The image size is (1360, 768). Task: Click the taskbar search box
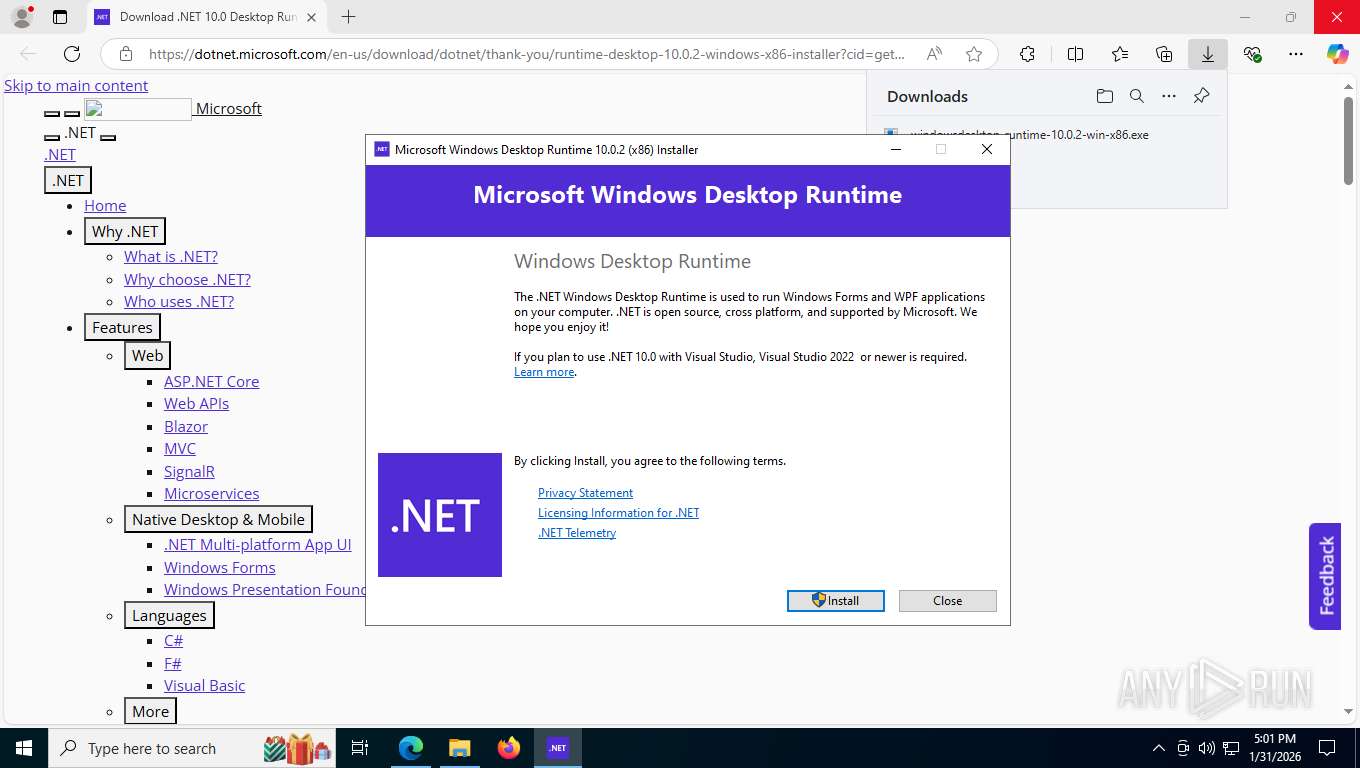pos(194,748)
